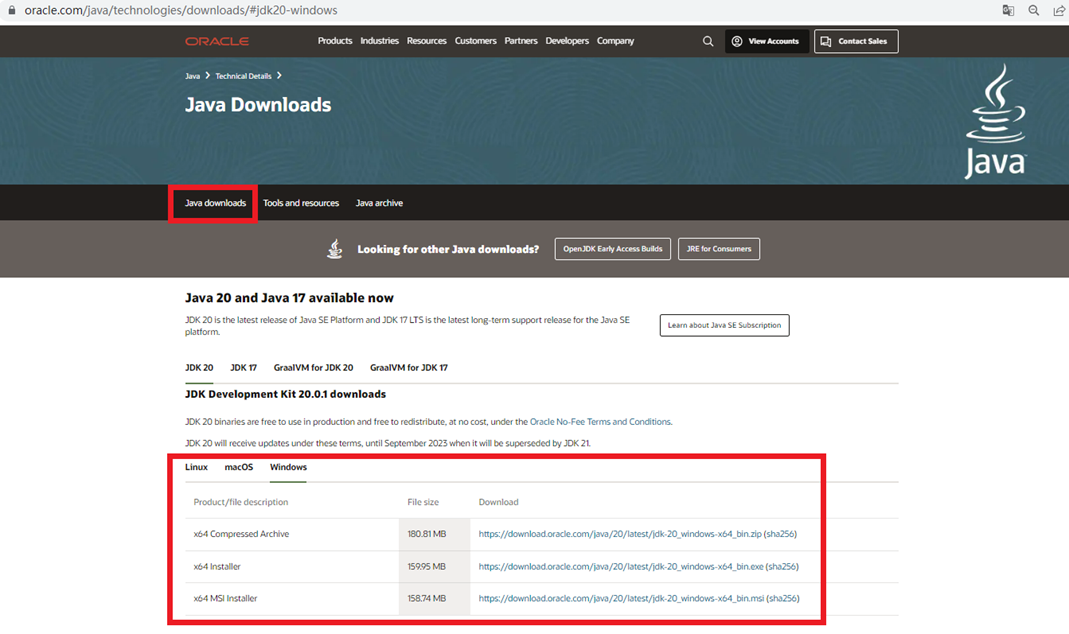
Task: Click the View Accounts button
Action: [x=766, y=41]
